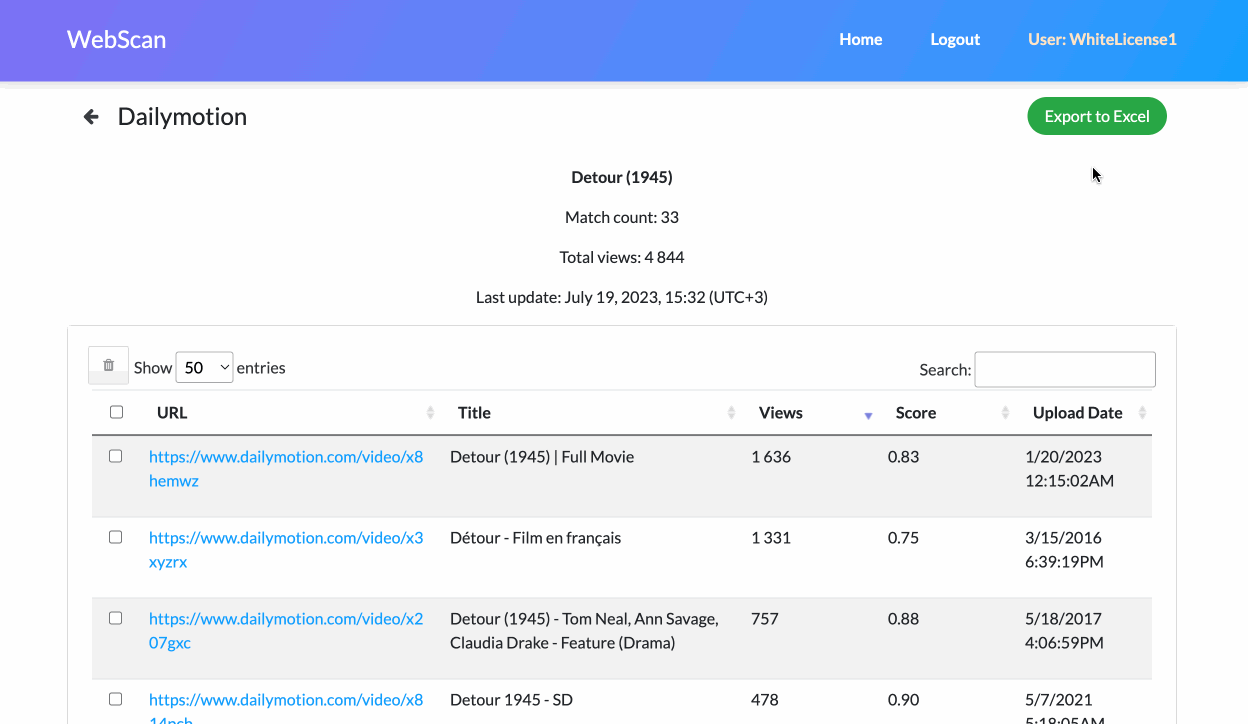This screenshot has width=1248, height=724.
Task: Click Logout in the top navigation
Action: [x=954, y=39]
